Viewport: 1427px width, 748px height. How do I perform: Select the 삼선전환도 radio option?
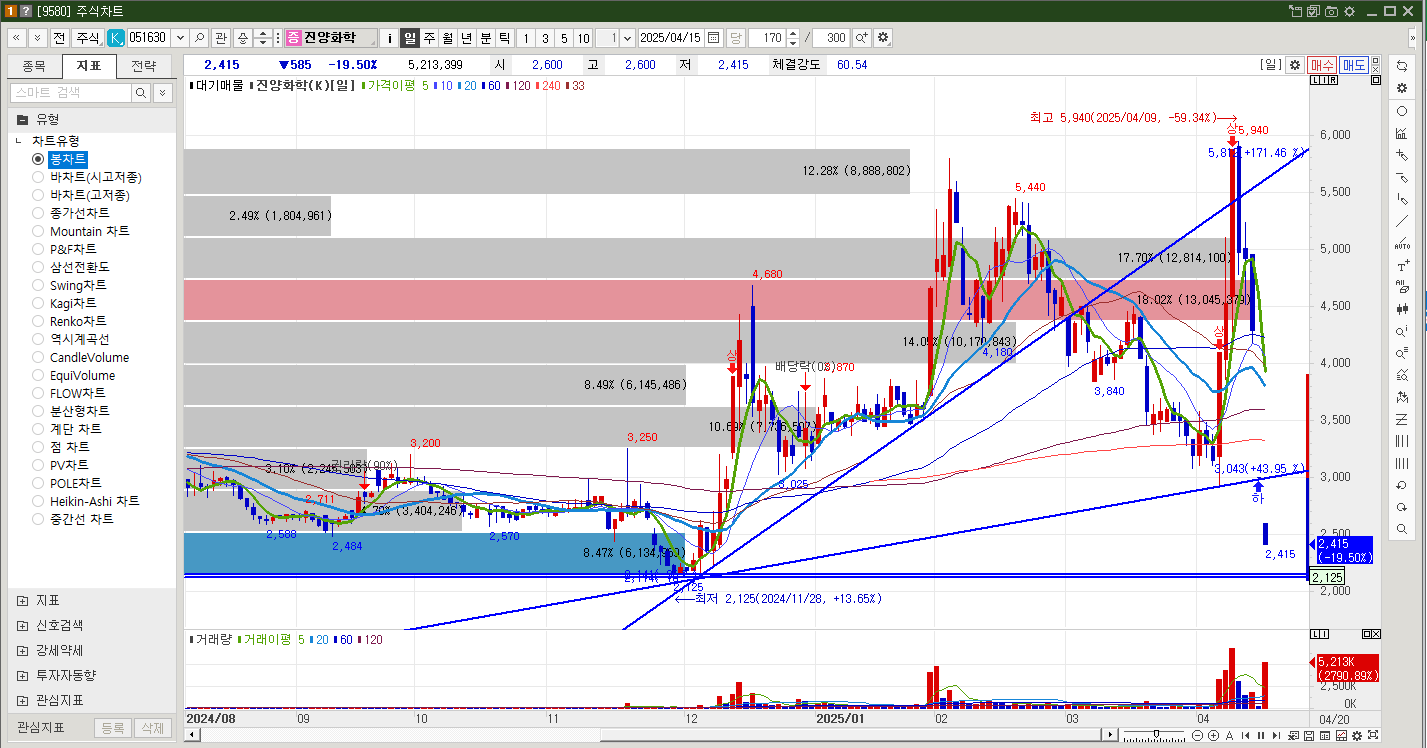(38, 267)
